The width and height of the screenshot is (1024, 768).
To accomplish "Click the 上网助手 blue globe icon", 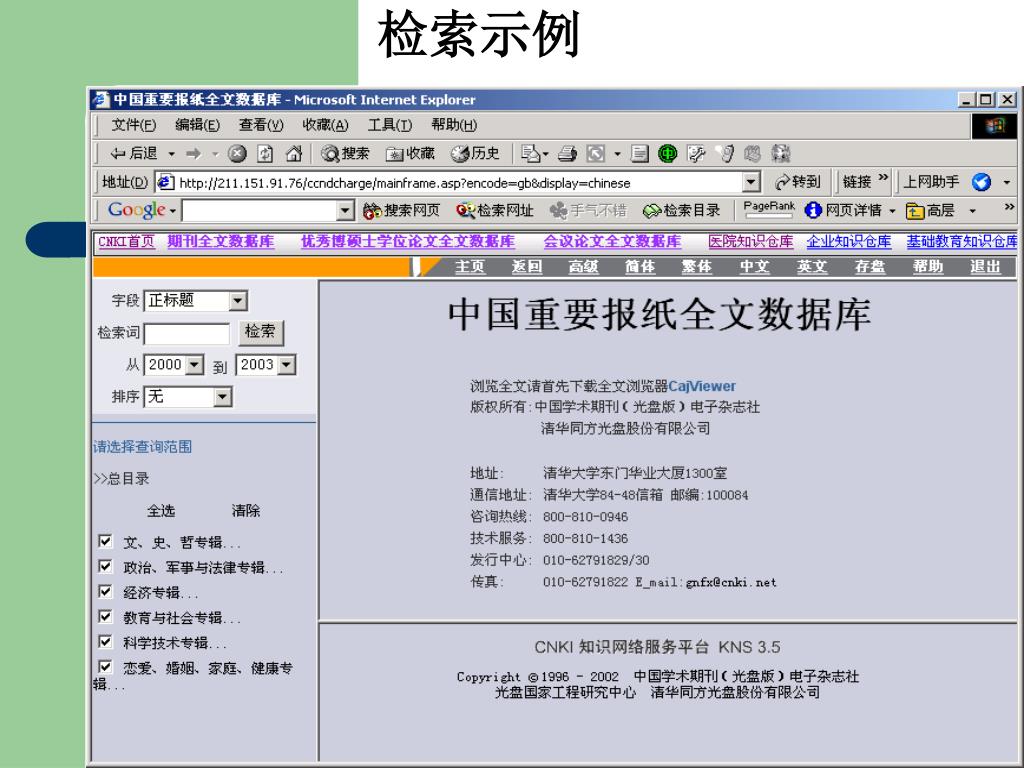I will click(x=982, y=182).
